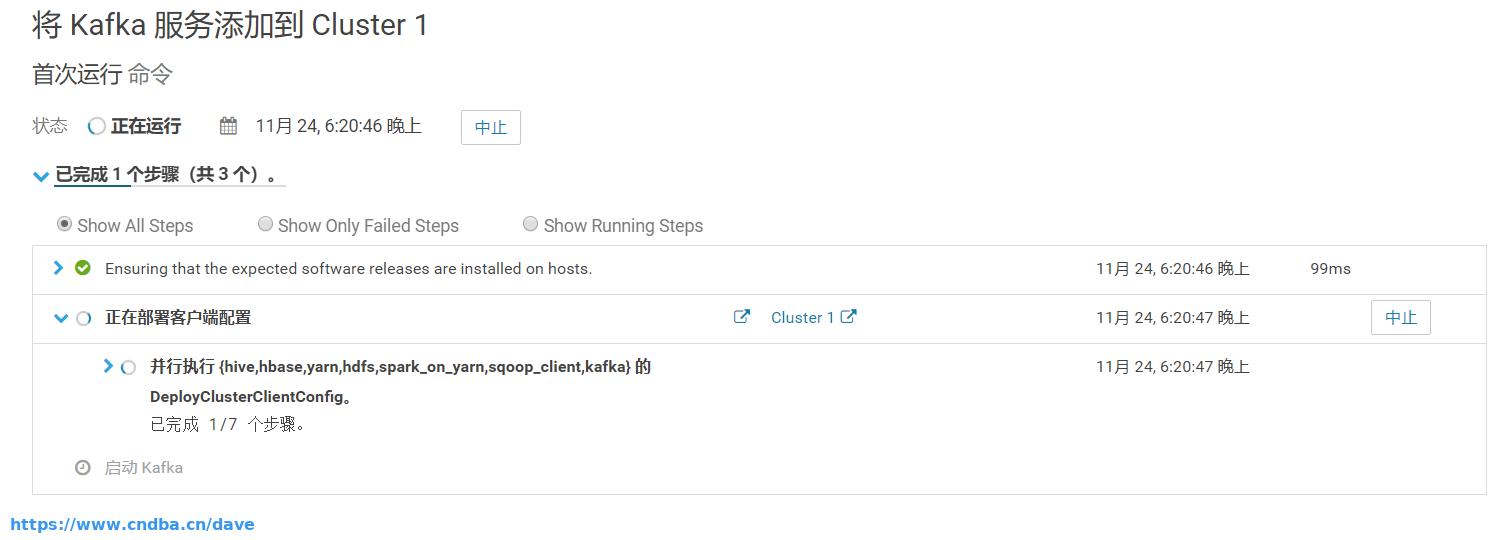The width and height of the screenshot is (1494, 540).
Task: Abort the 正在部署客户端配置 step with 中止
Action: 1401,317
